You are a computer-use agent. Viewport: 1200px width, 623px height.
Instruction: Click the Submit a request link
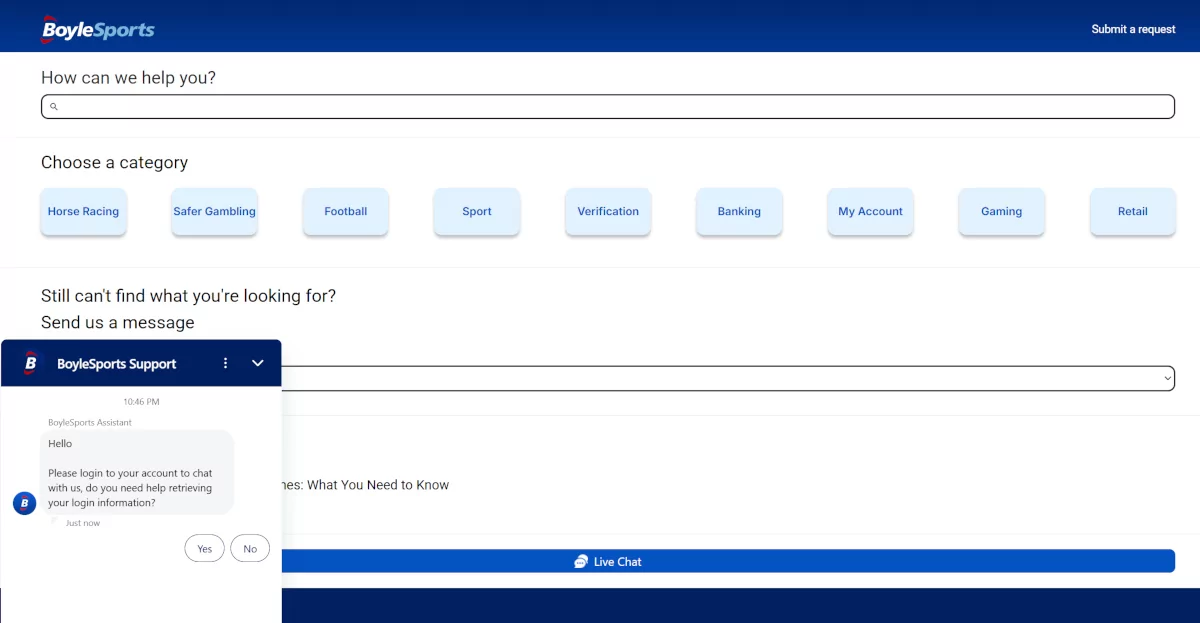click(1133, 29)
